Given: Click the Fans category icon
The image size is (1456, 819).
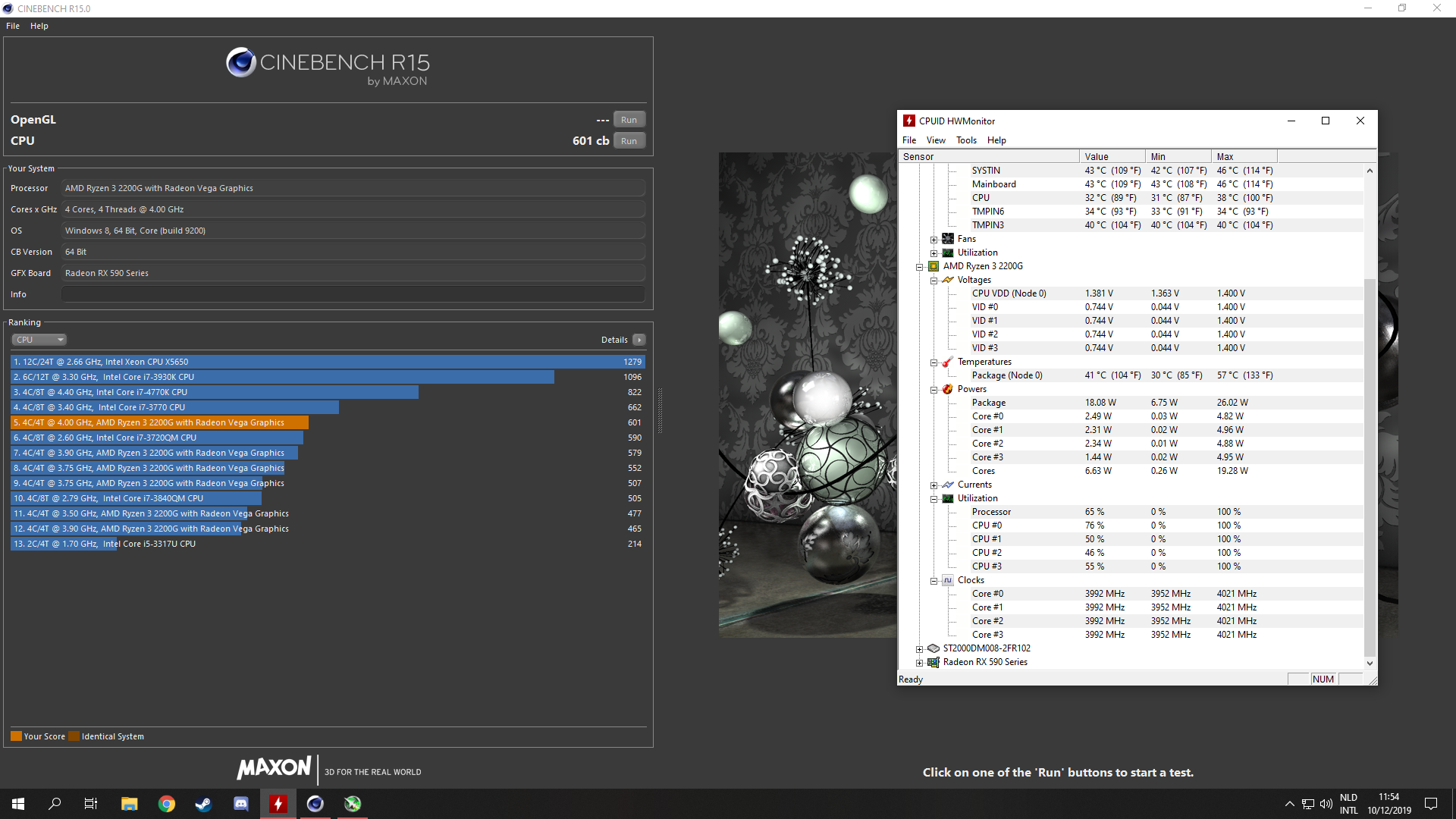Looking at the screenshot, I should click(948, 239).
